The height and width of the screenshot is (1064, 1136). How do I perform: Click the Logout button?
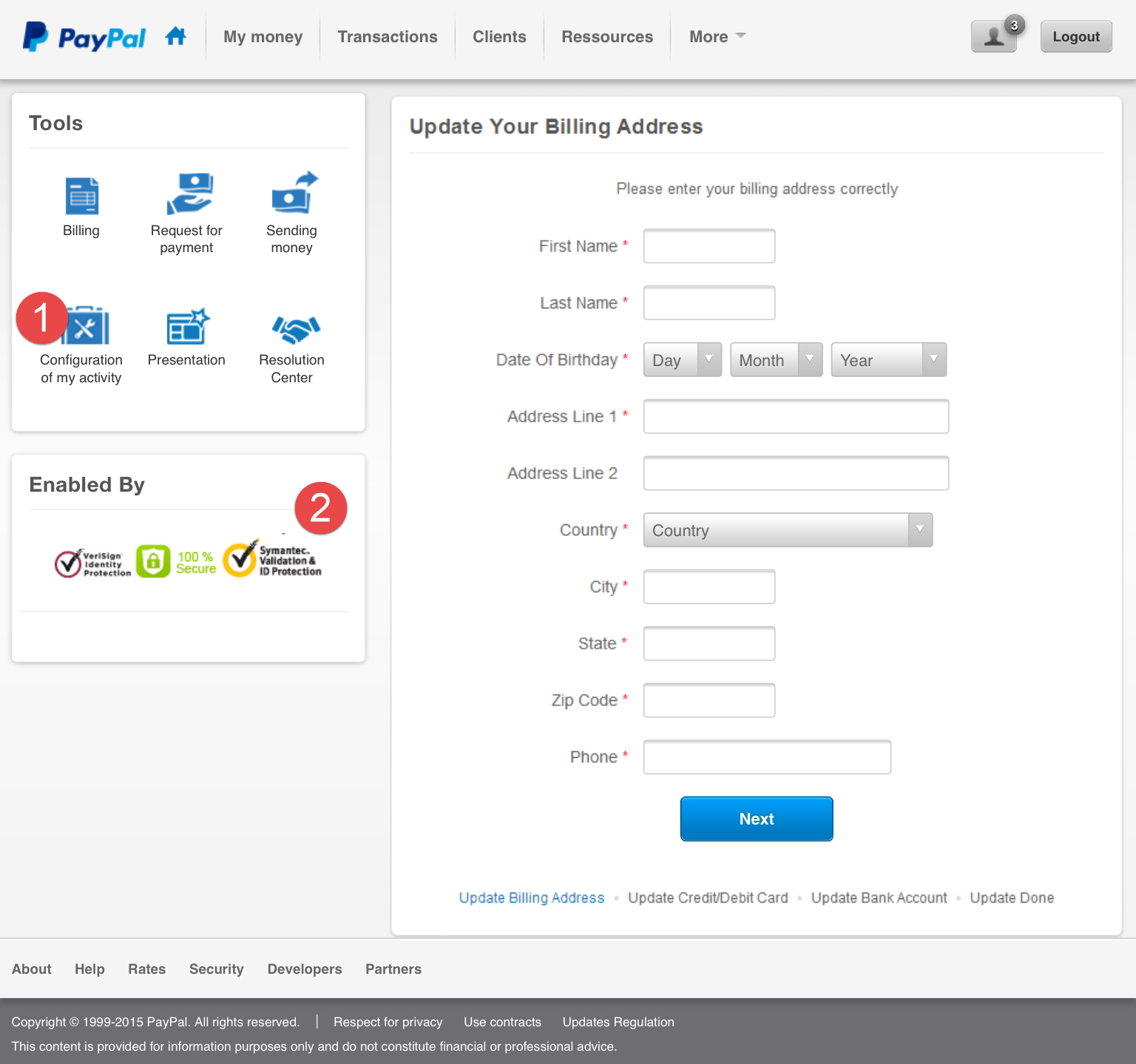pos(1075,37)
